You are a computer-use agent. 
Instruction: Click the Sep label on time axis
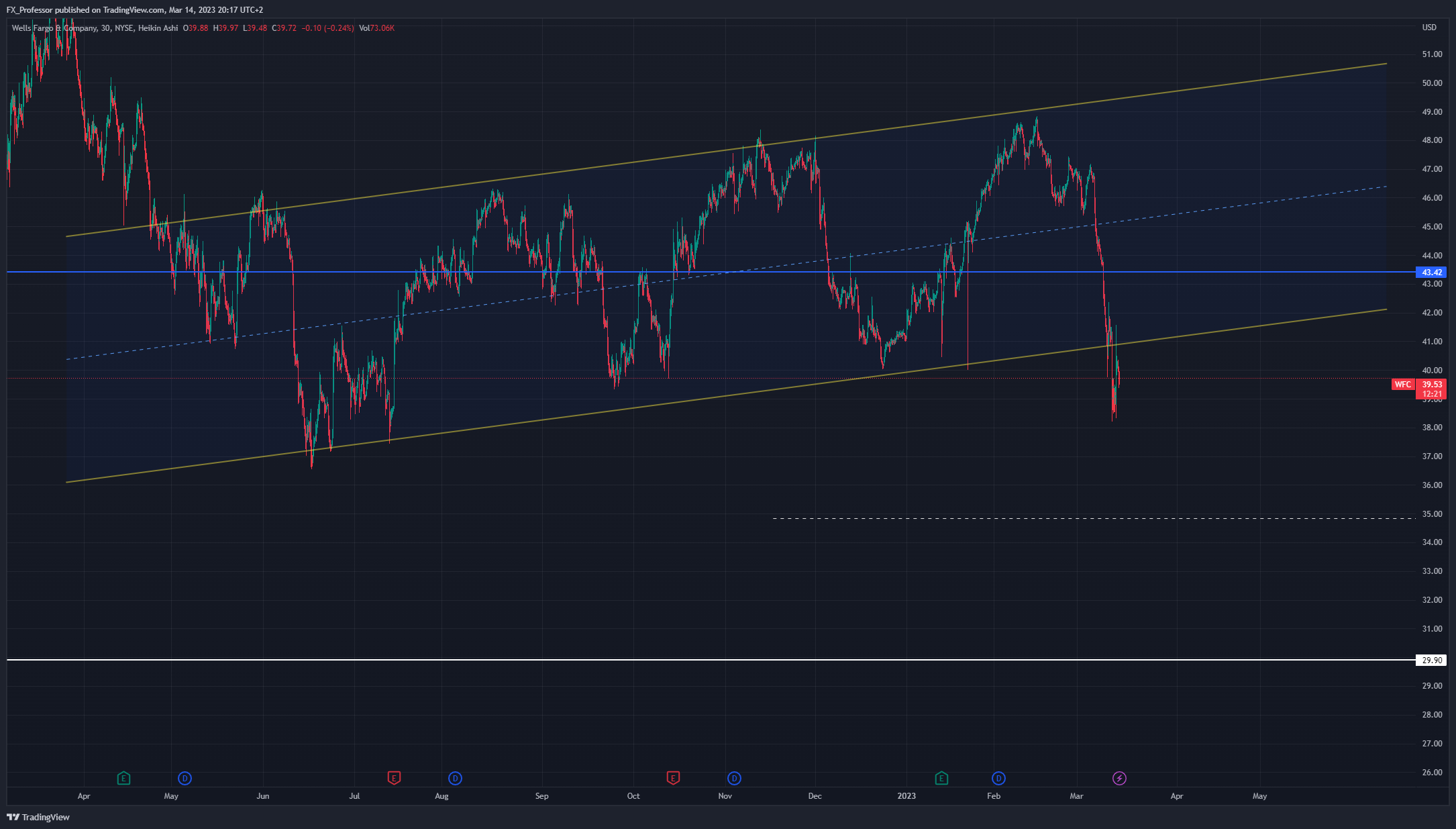pos(541,796)
